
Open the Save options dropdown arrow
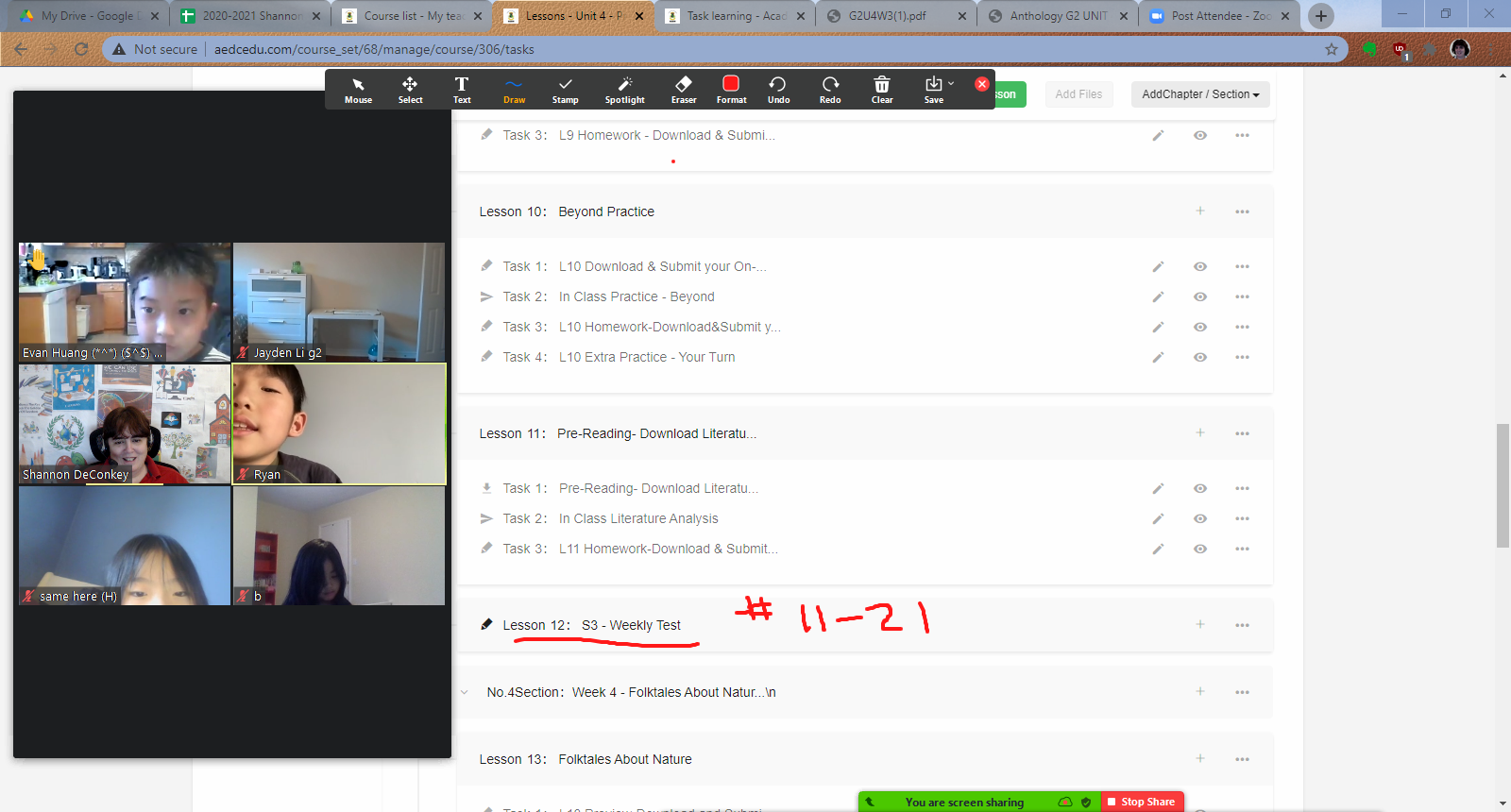coord(951,83)
